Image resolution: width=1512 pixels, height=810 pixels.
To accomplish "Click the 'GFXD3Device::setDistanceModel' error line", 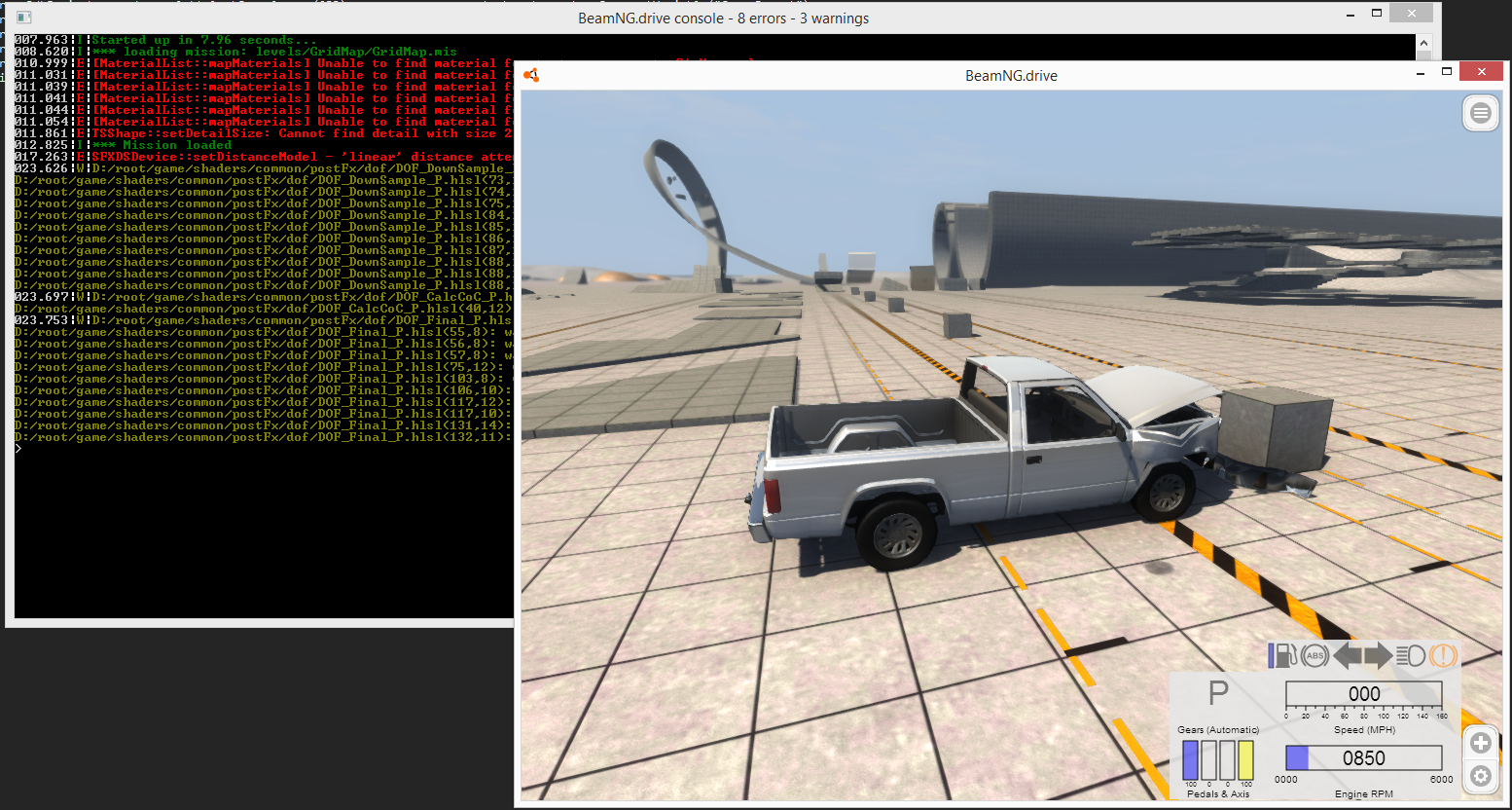I will [x=302, y=157].
